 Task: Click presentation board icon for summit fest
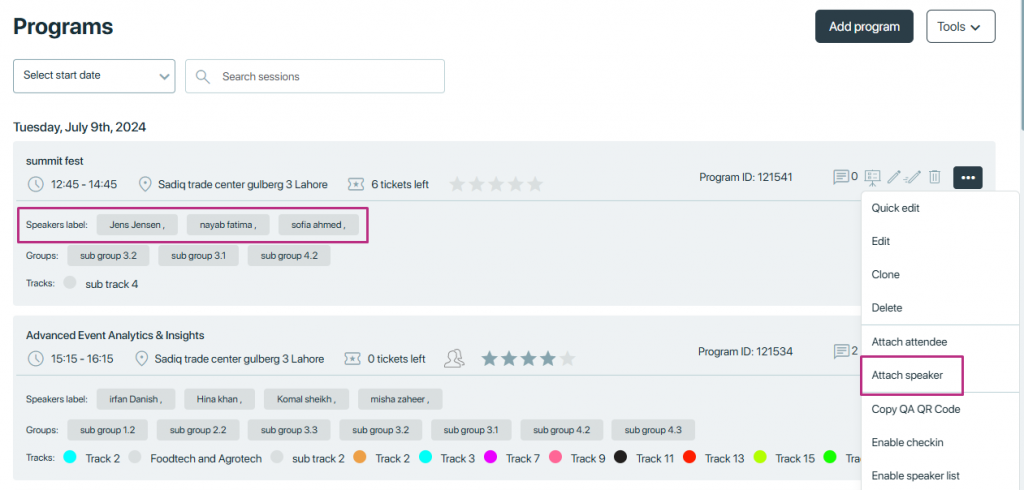click(872, 176)
